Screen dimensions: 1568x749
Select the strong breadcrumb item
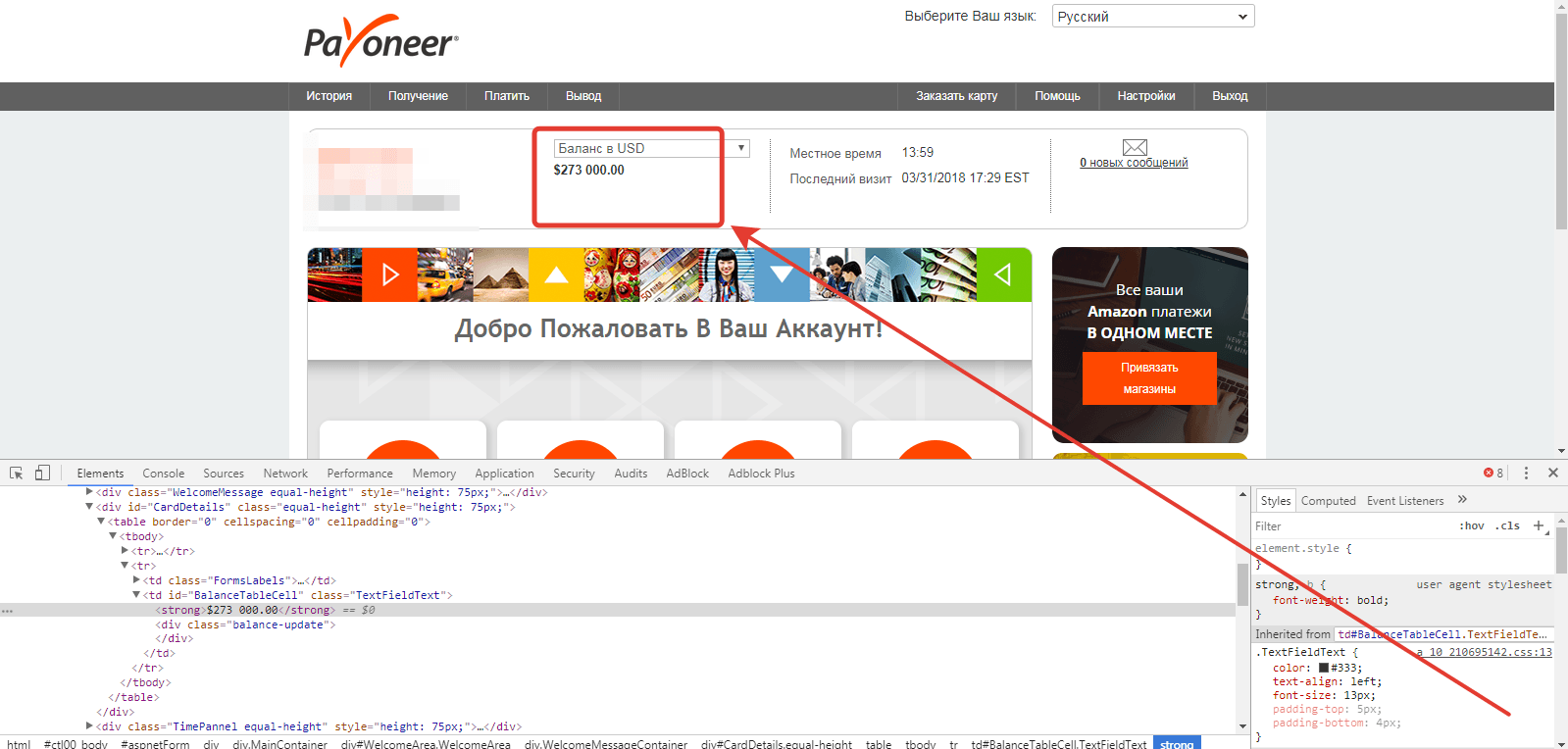point(1177,744)
